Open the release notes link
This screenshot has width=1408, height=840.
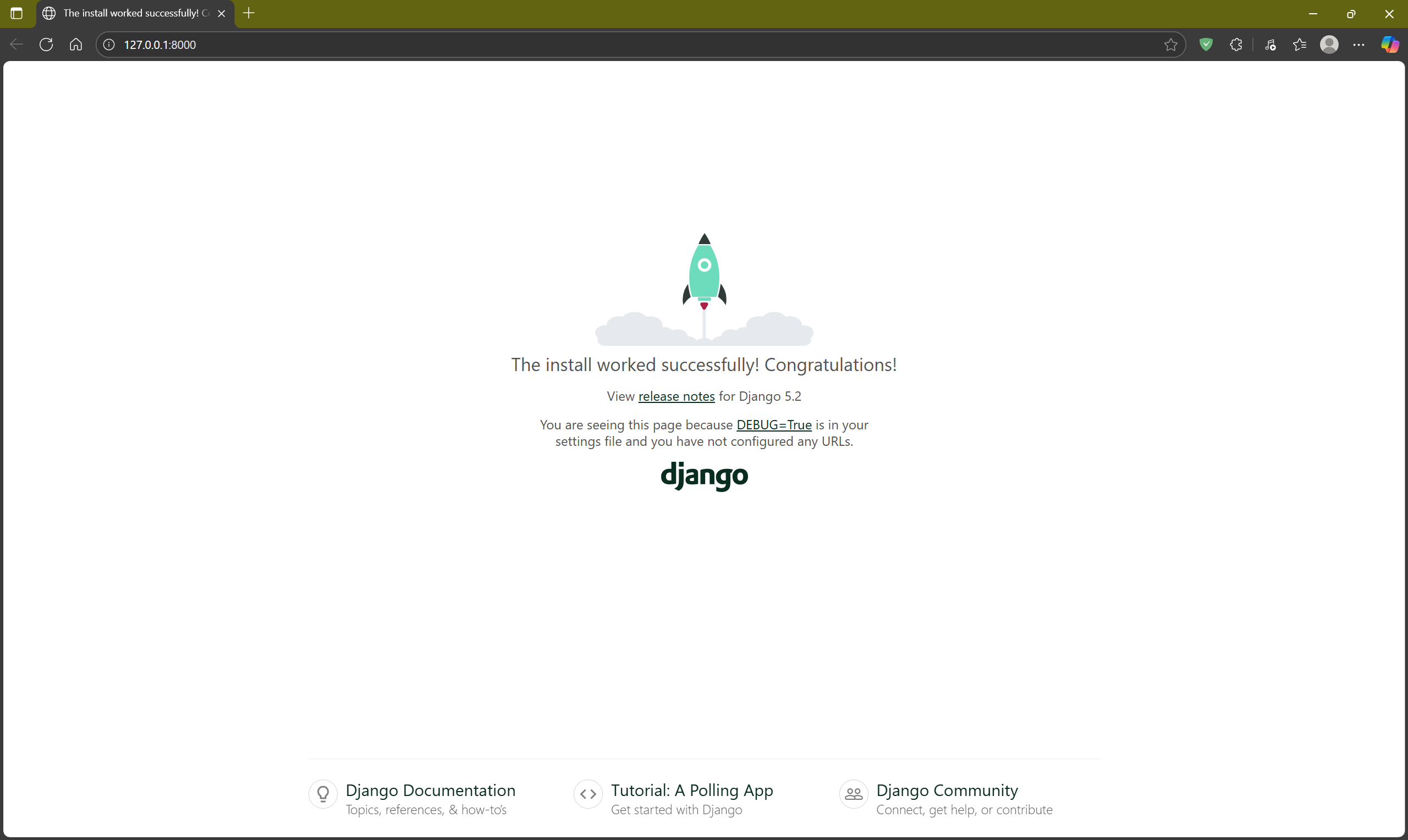[x=676, y=396]
